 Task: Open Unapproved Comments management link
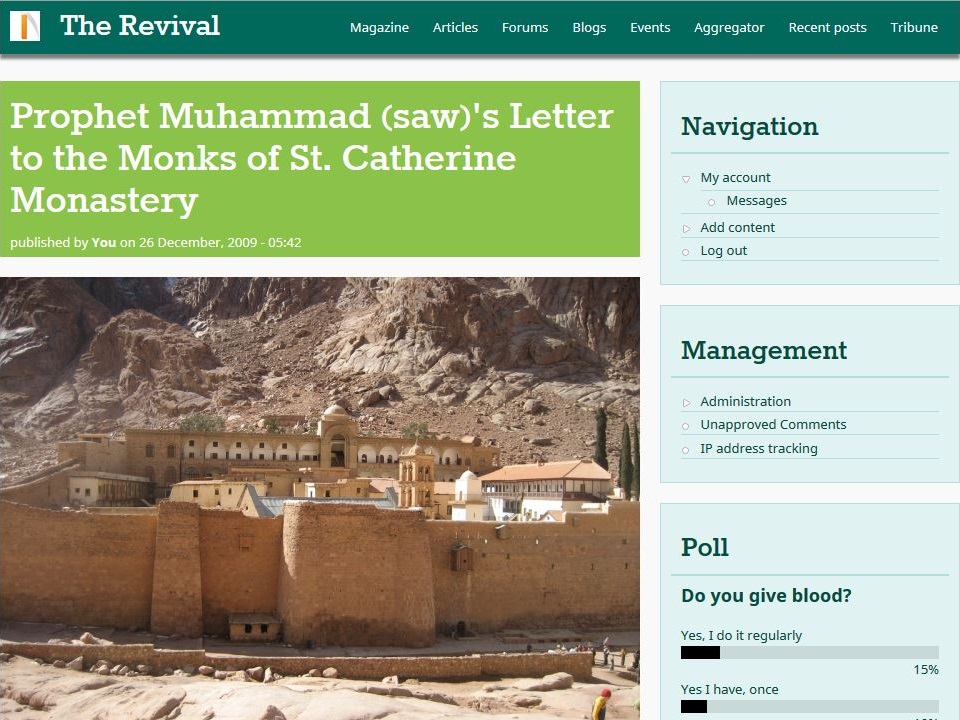pos(773,425)
